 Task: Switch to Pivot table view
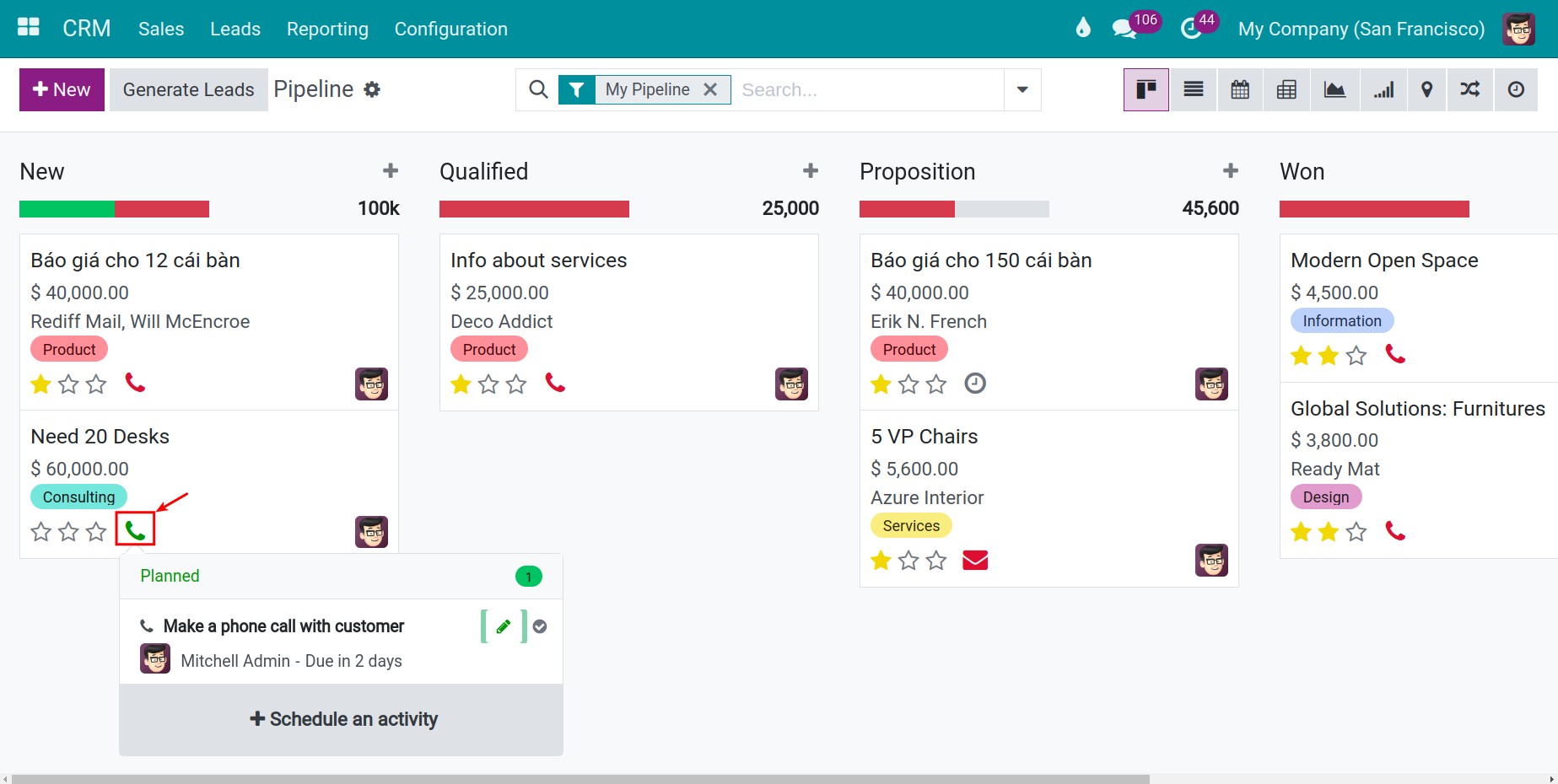coord(1286,89)
